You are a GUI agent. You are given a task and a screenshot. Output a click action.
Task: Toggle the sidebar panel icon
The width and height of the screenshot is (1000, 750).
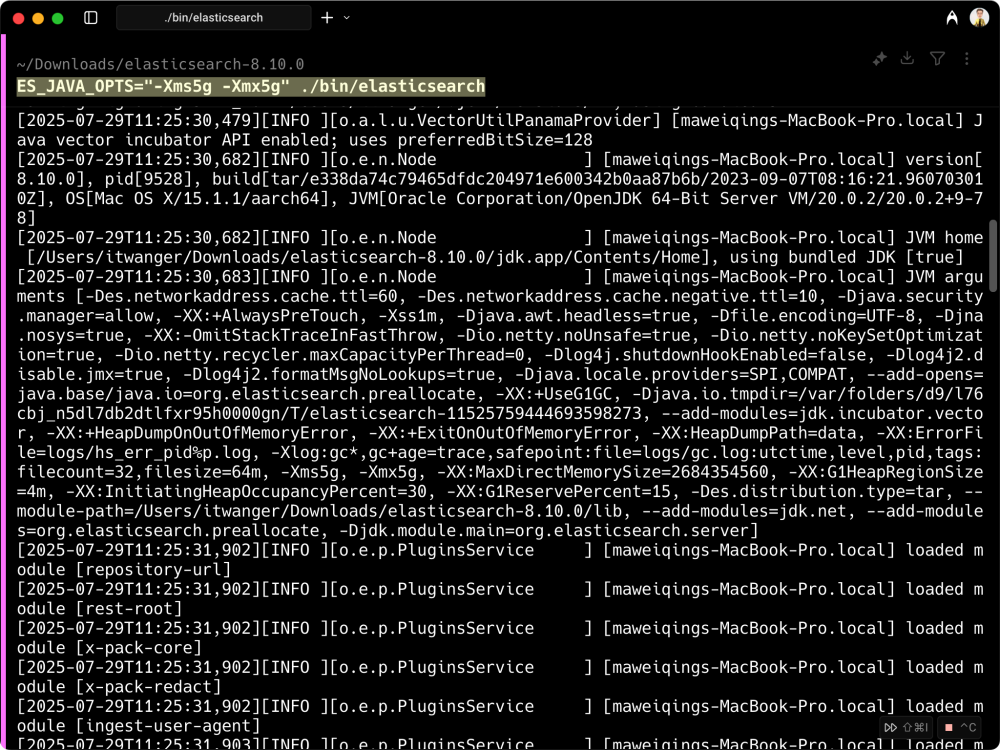(x=91, y=18)
